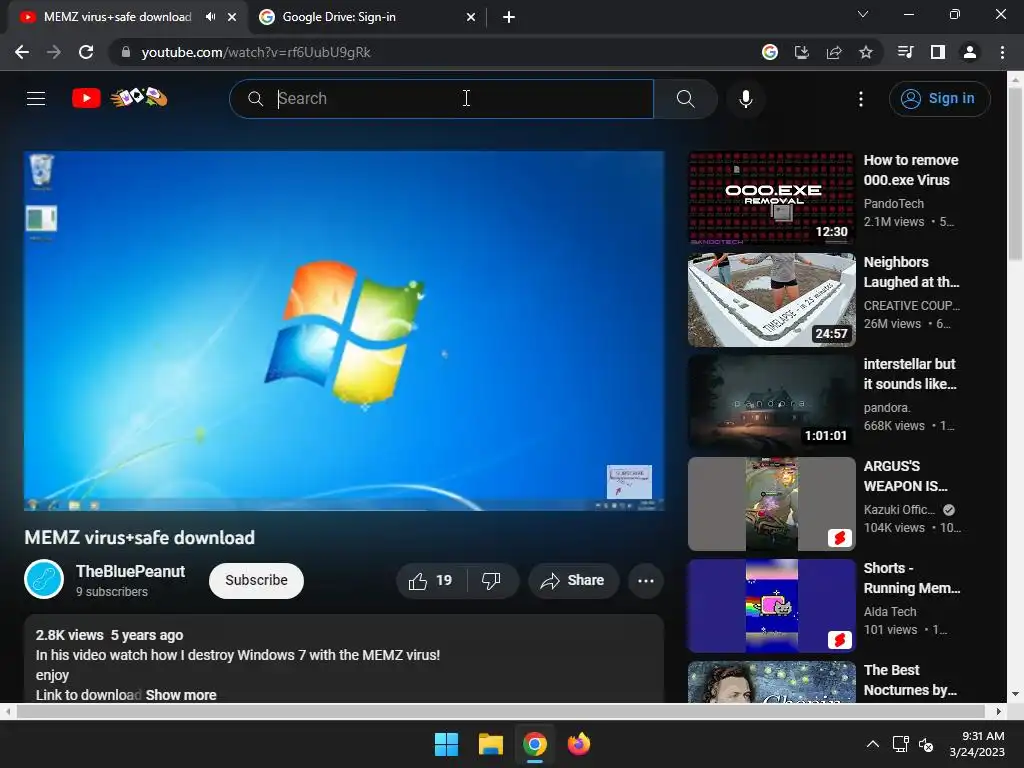This screenshot has width=1024, height=768.
Task: Expand description with Show more
Action: coord(181,695)
